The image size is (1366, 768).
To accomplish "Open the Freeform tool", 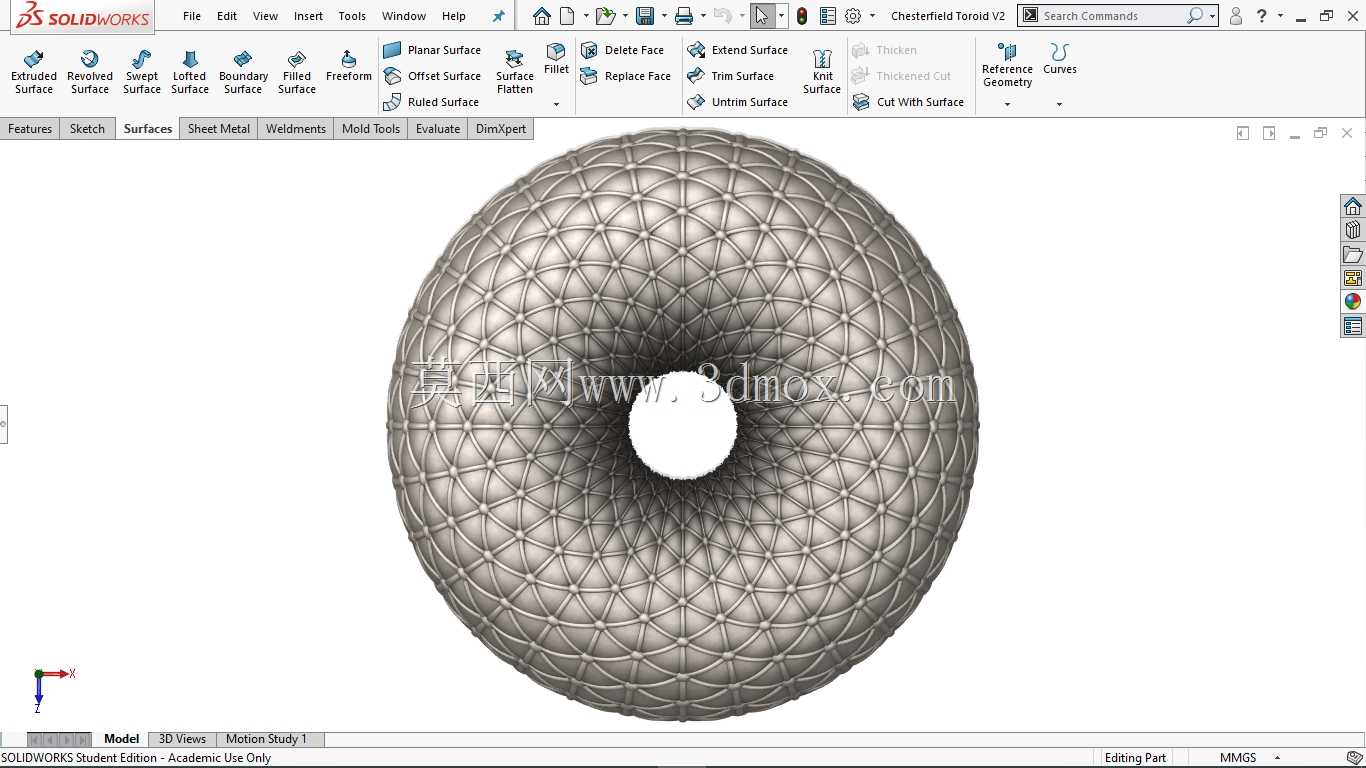I will pyautogui.click(x=349, y=66).
